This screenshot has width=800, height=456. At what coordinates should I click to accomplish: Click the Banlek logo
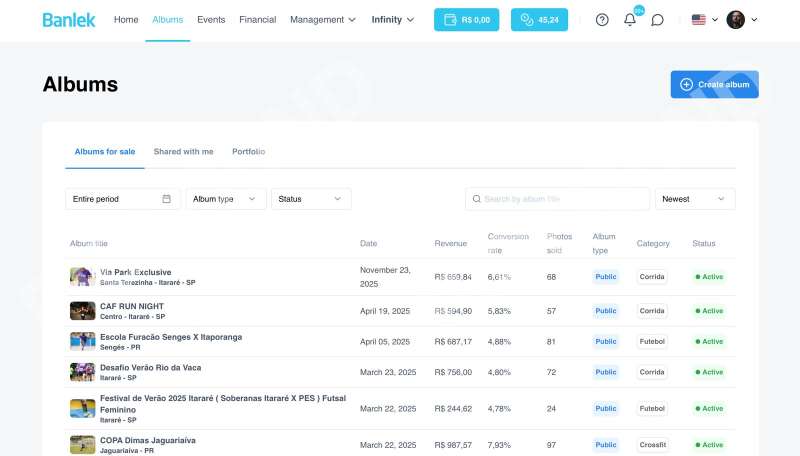tap(69, 20)
